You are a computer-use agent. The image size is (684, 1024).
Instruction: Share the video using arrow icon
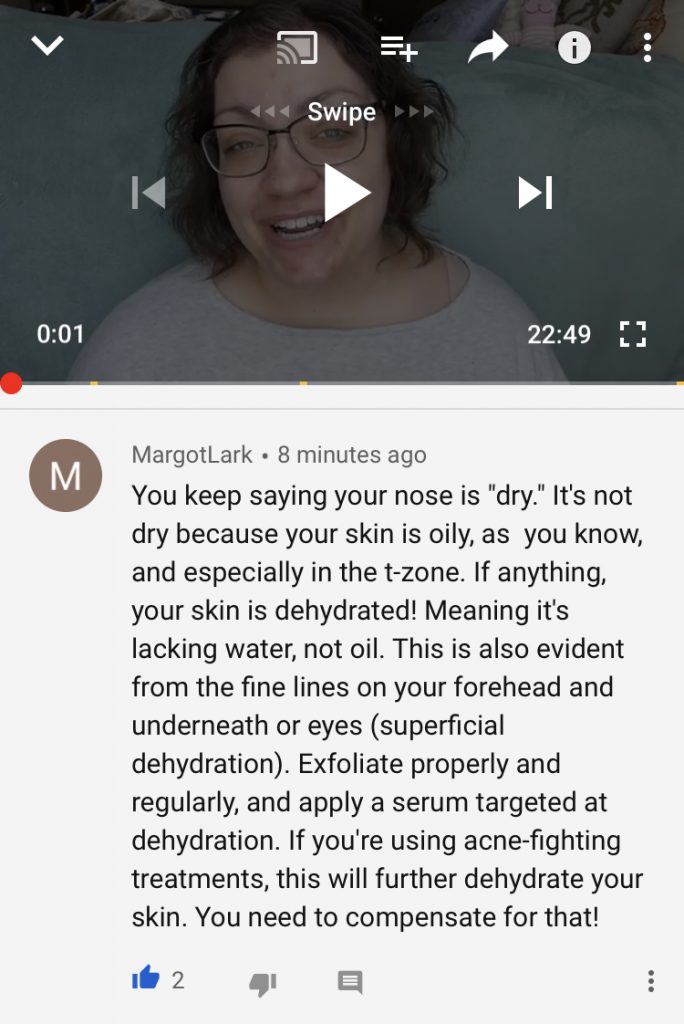click(488, 47)
